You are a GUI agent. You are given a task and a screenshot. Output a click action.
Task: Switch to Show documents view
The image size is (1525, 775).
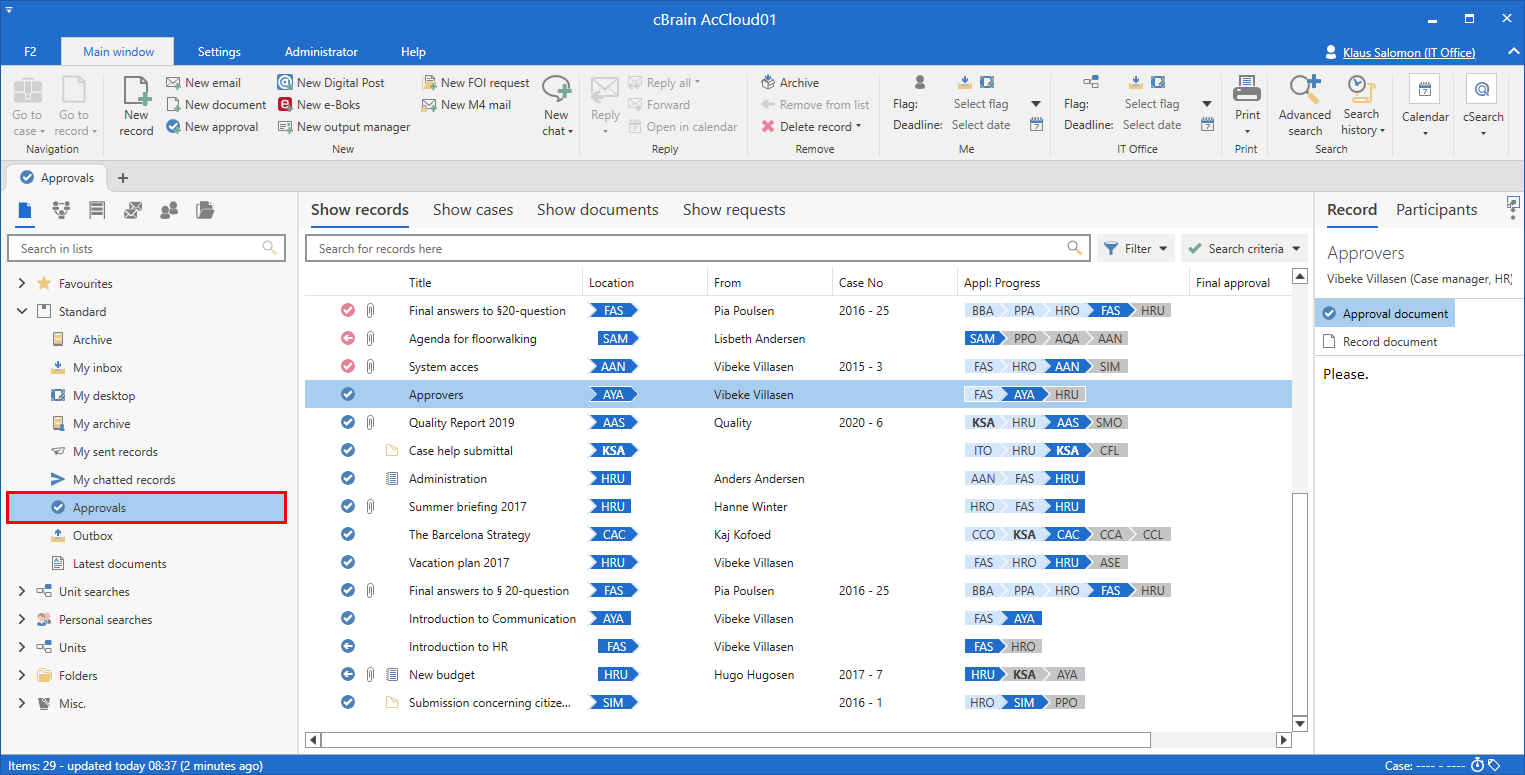click(597, 210)
